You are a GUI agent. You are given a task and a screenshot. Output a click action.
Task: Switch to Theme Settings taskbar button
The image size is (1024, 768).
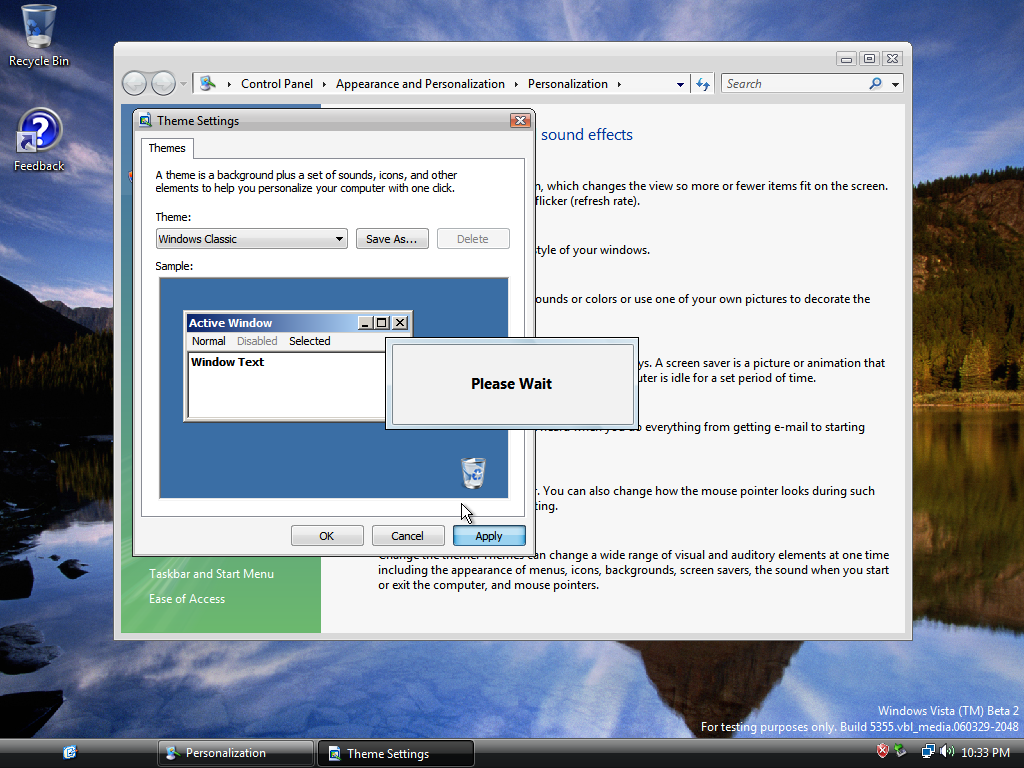click(396, 753)
